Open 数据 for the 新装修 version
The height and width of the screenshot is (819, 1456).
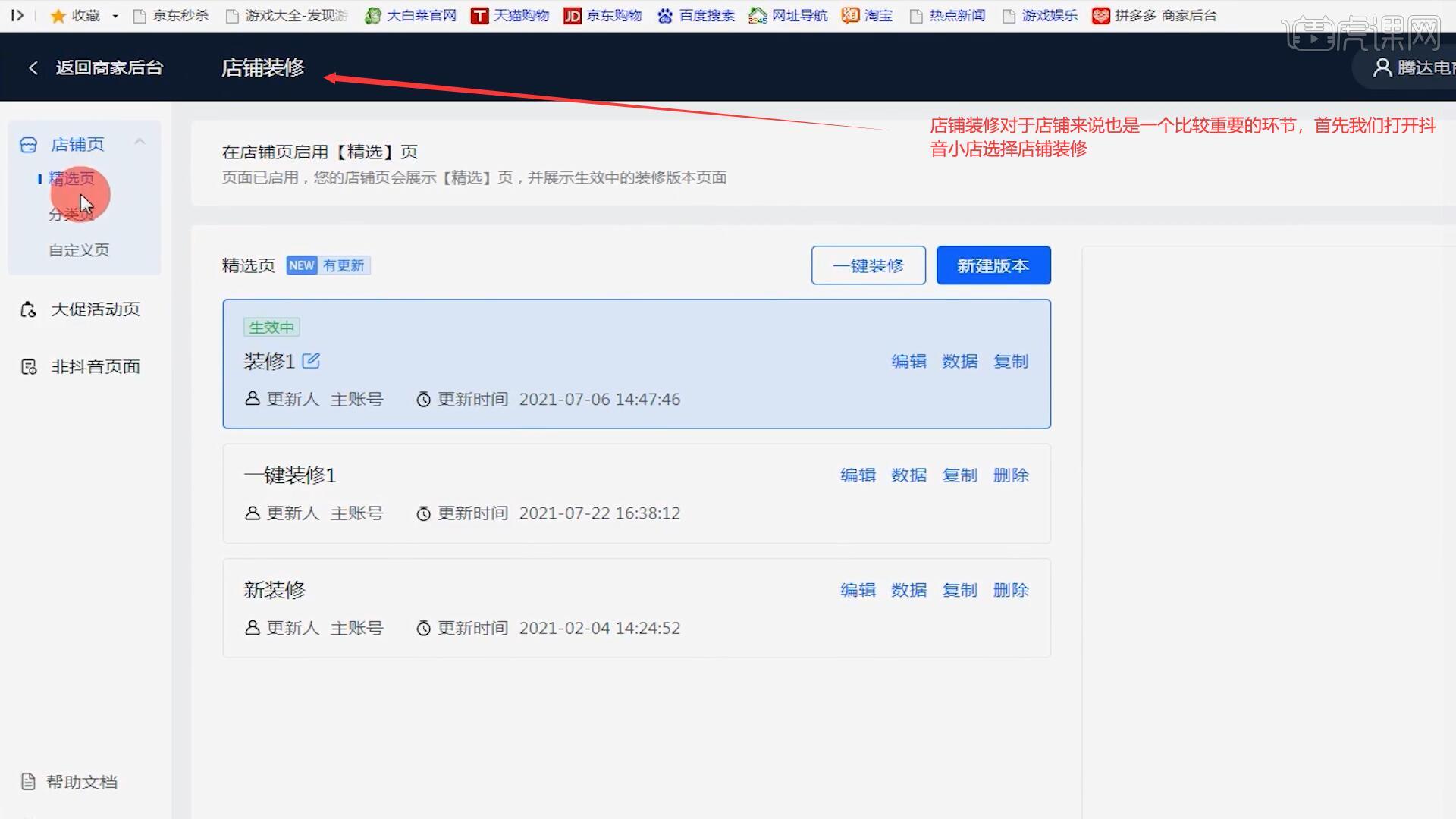(908, 590)
